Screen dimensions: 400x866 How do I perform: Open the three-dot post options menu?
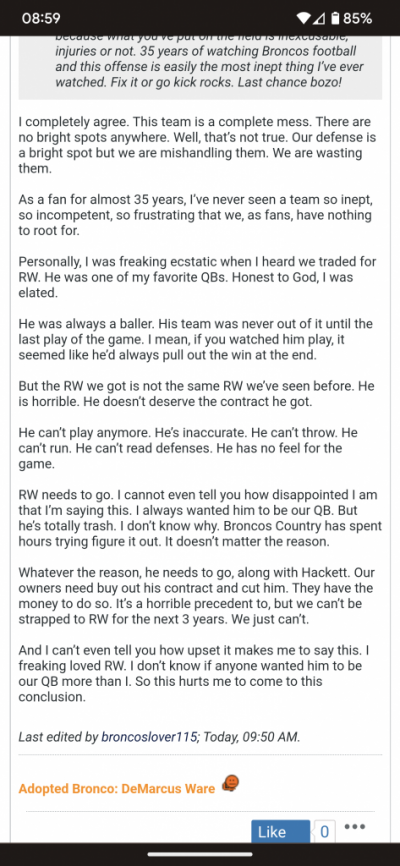click(355, 827)
